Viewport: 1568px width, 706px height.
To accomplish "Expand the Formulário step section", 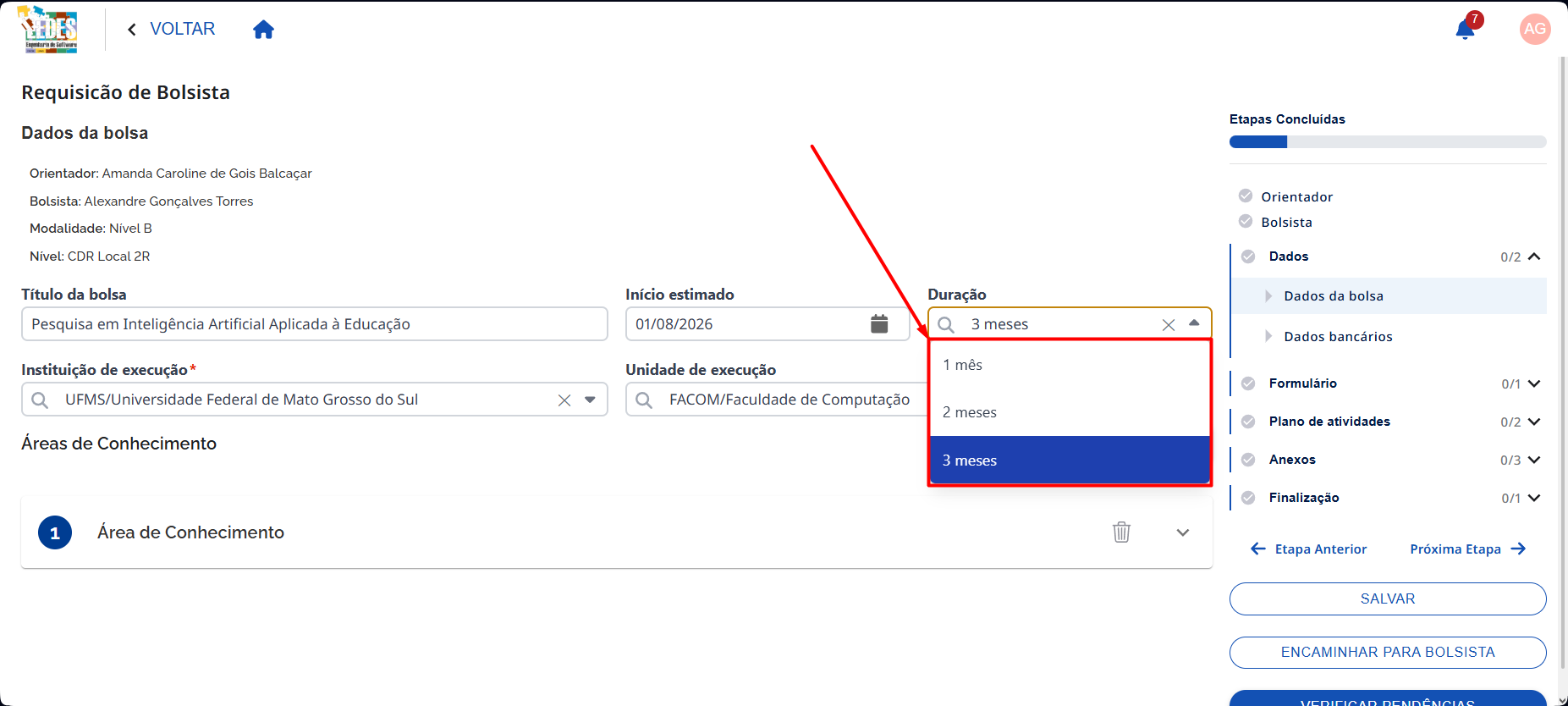I will pyautogui.click(x=1534, y=383).
